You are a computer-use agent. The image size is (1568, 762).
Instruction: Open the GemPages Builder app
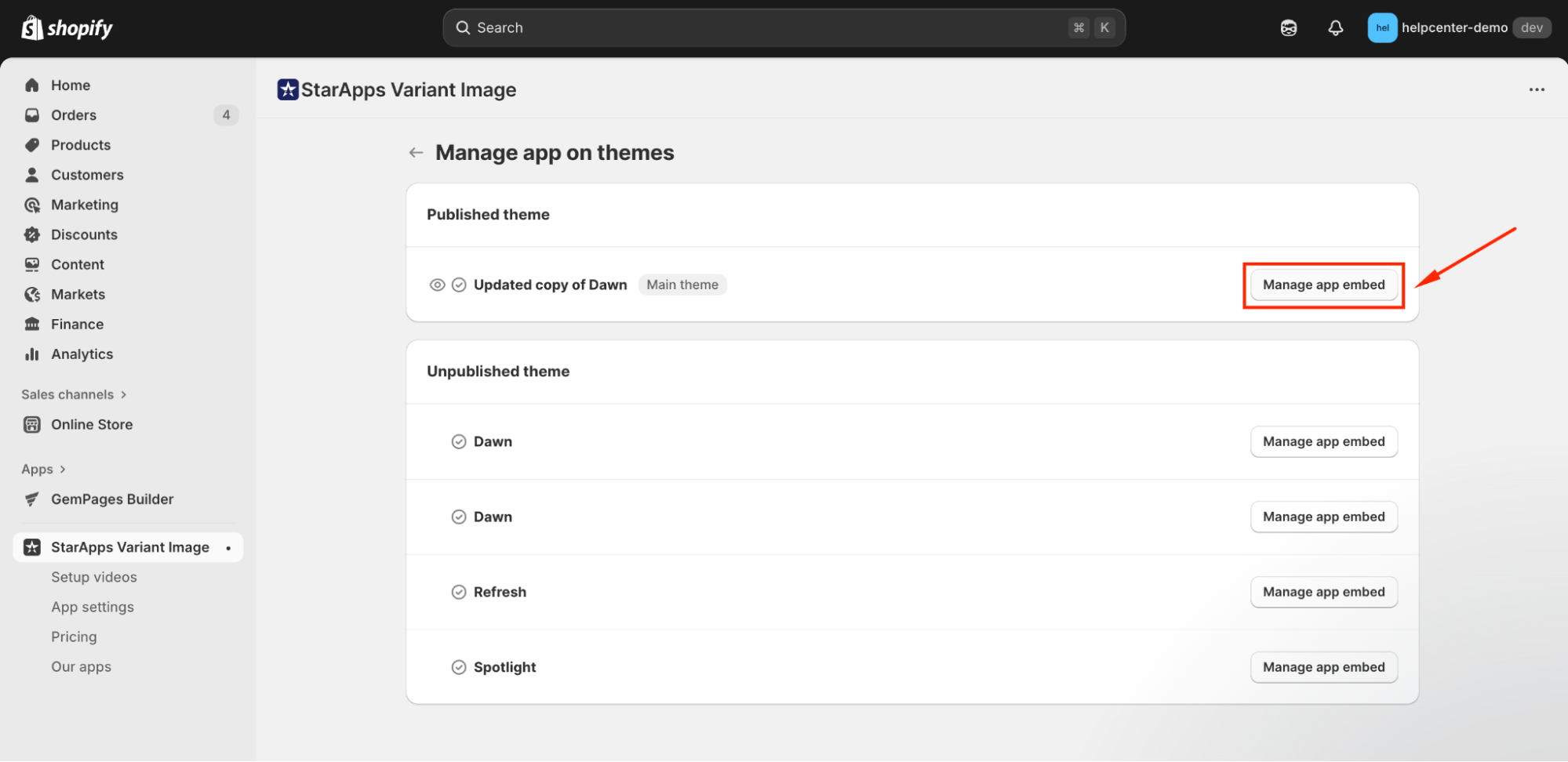click(x=112, y=499)
